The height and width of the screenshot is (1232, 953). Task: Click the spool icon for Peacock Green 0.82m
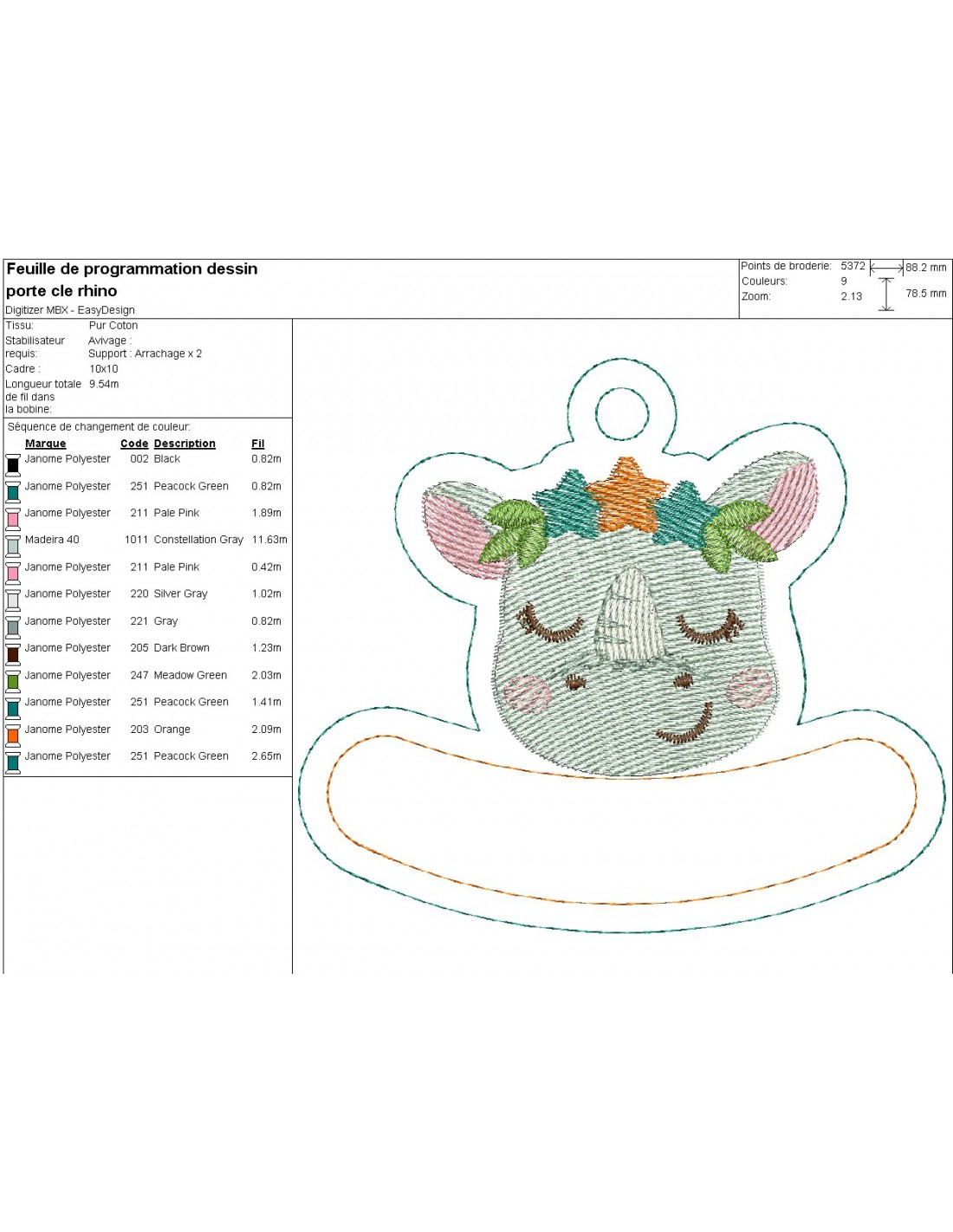tap(13, 490)
